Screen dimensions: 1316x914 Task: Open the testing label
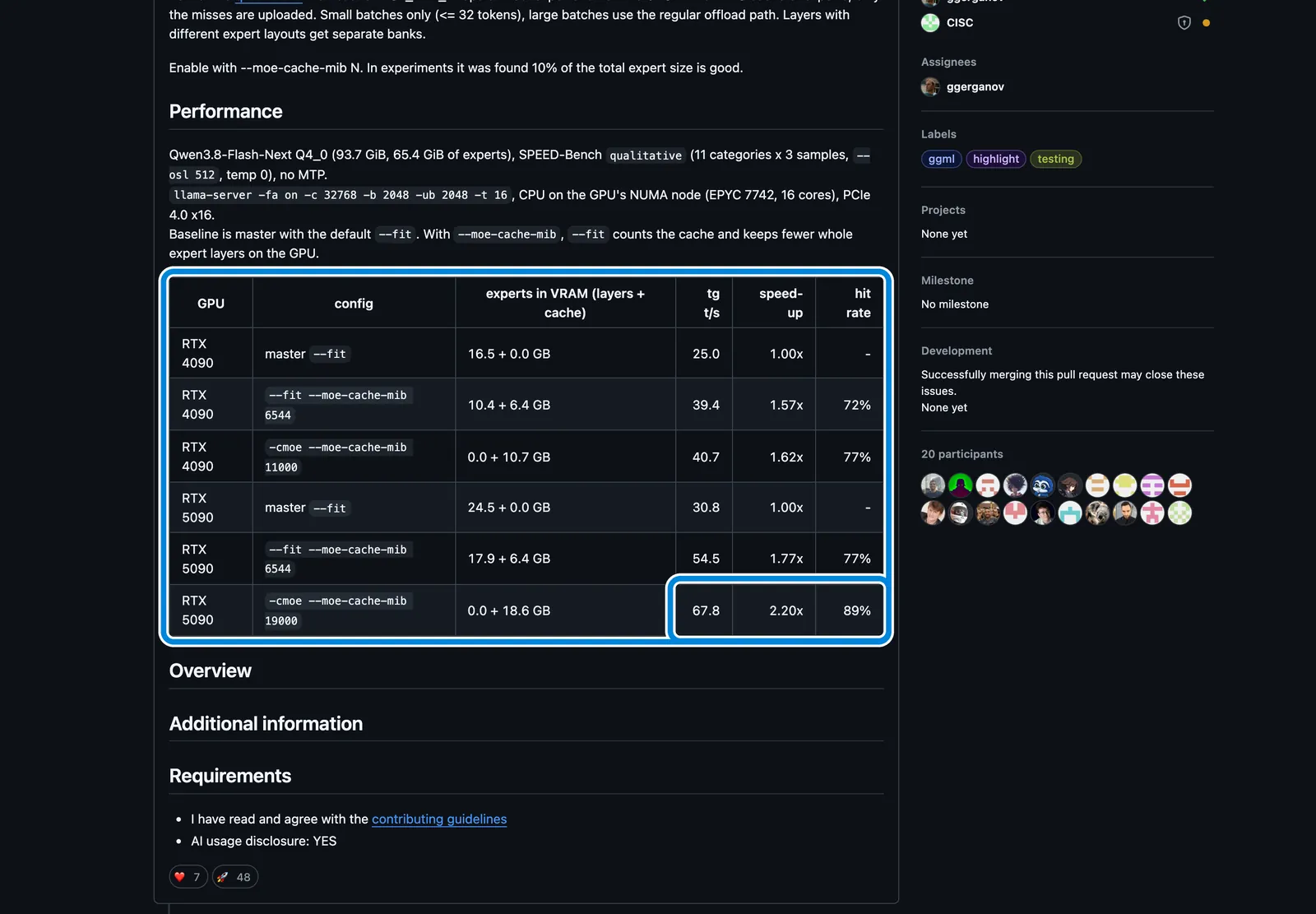pos(1055,159)
